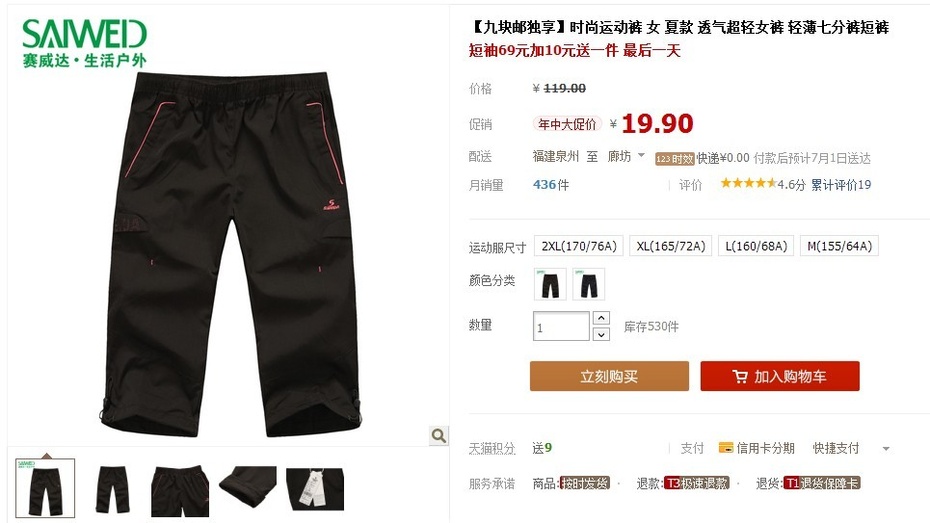Image resolution: width=930 pixels, height=523 pixels.
Task: Click the 立刻购买 buy now button
Action: [609, 376]
